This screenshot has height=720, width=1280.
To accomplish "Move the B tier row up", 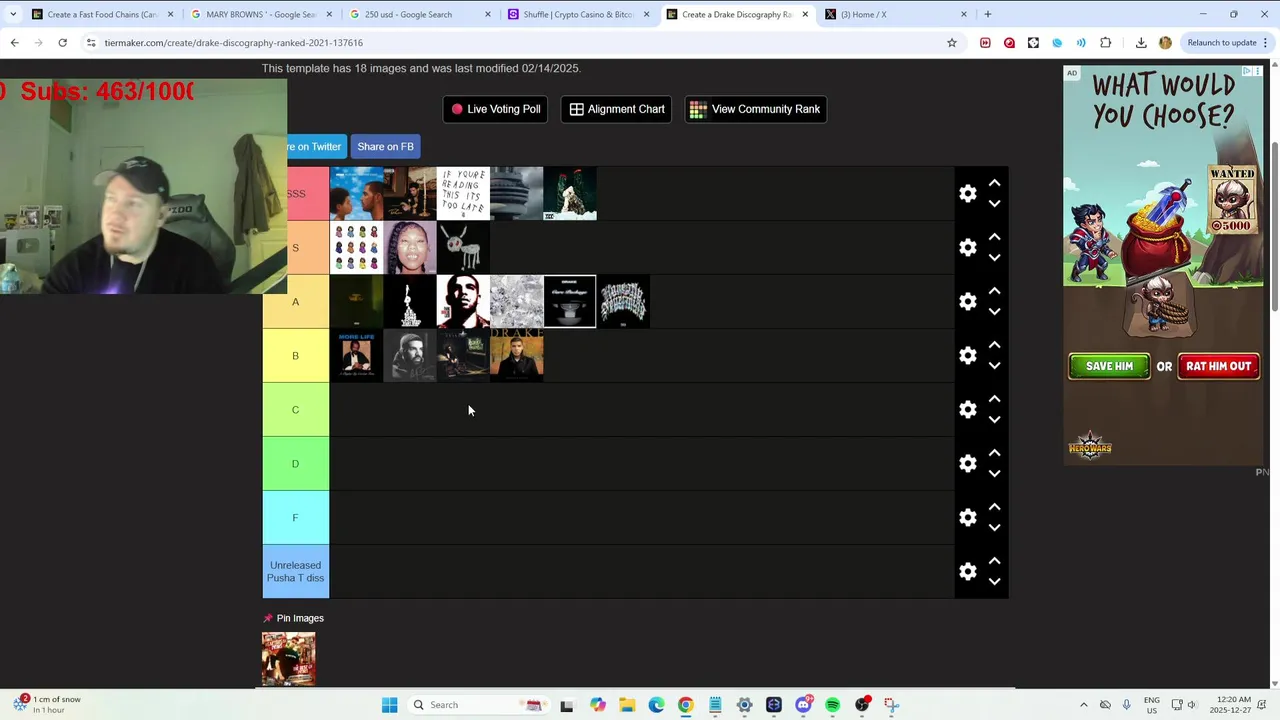I will (x=994, y=345).
